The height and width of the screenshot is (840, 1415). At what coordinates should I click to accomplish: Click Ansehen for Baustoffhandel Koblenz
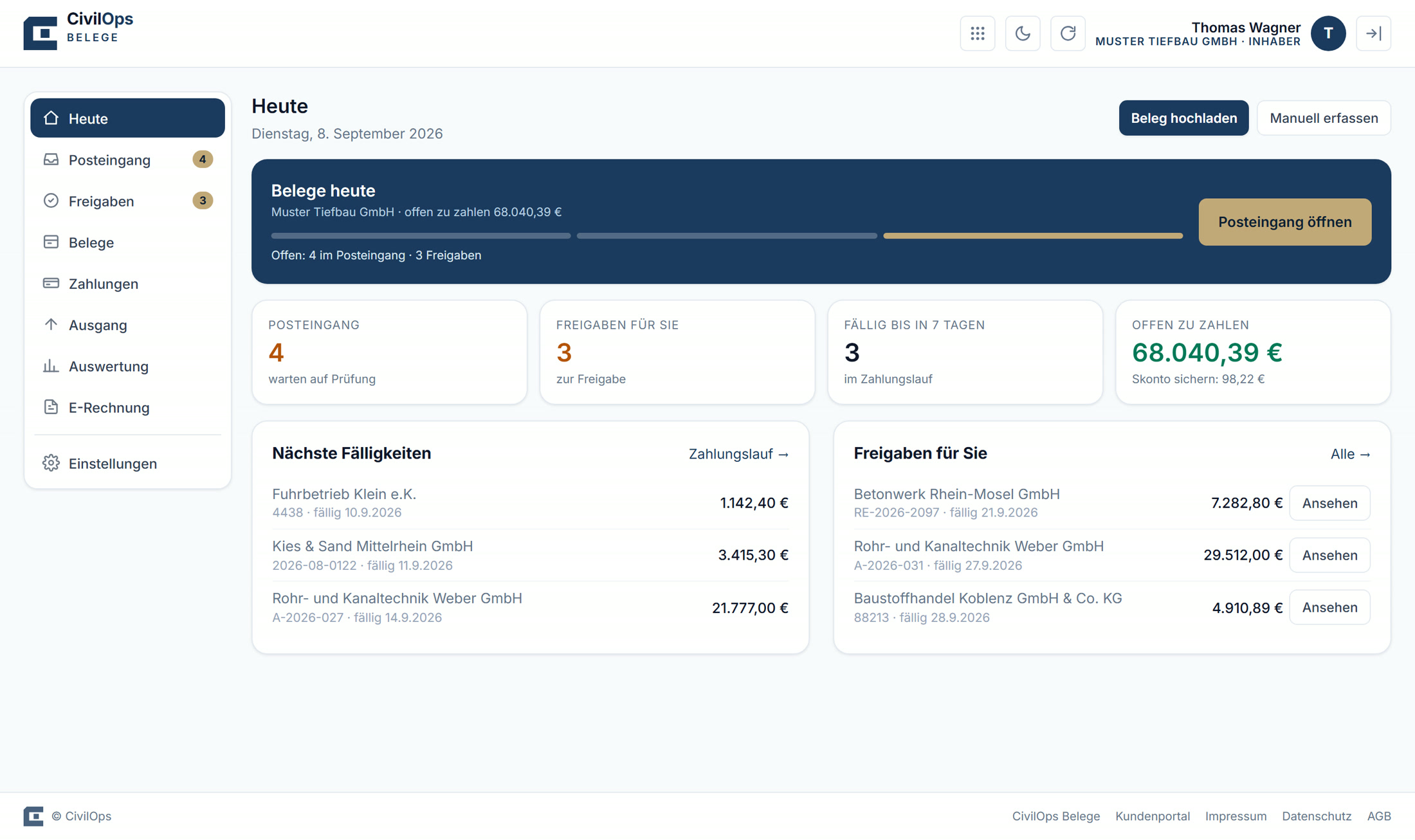tap(1329, 607)
